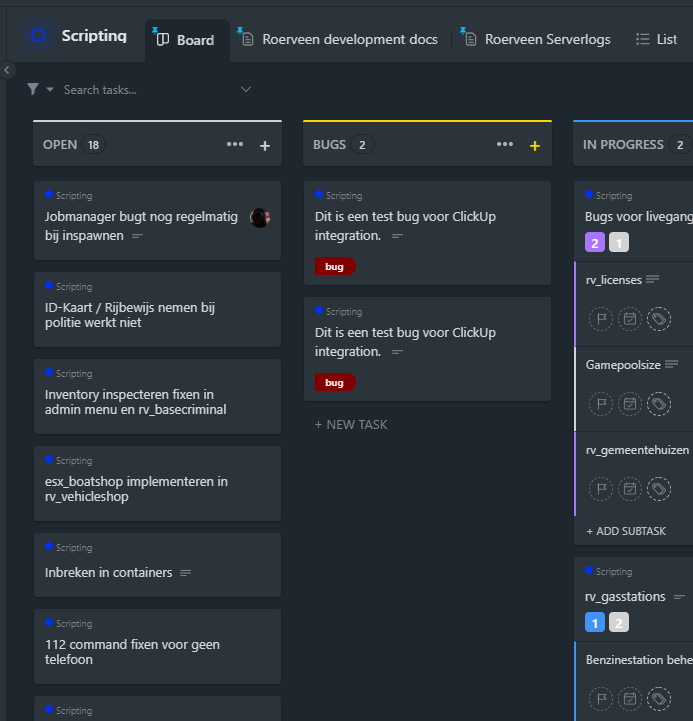
Task: Add a task with OPEN column plus
Action: (x=265, y=146)
